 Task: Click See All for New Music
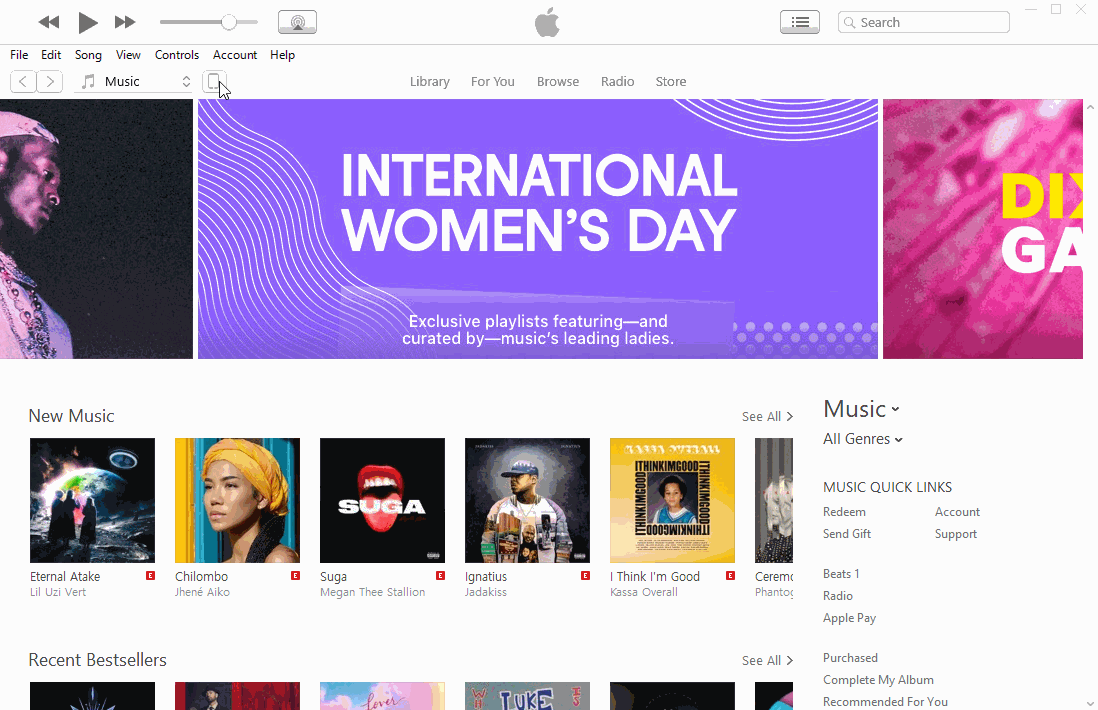tap(767, 417)
